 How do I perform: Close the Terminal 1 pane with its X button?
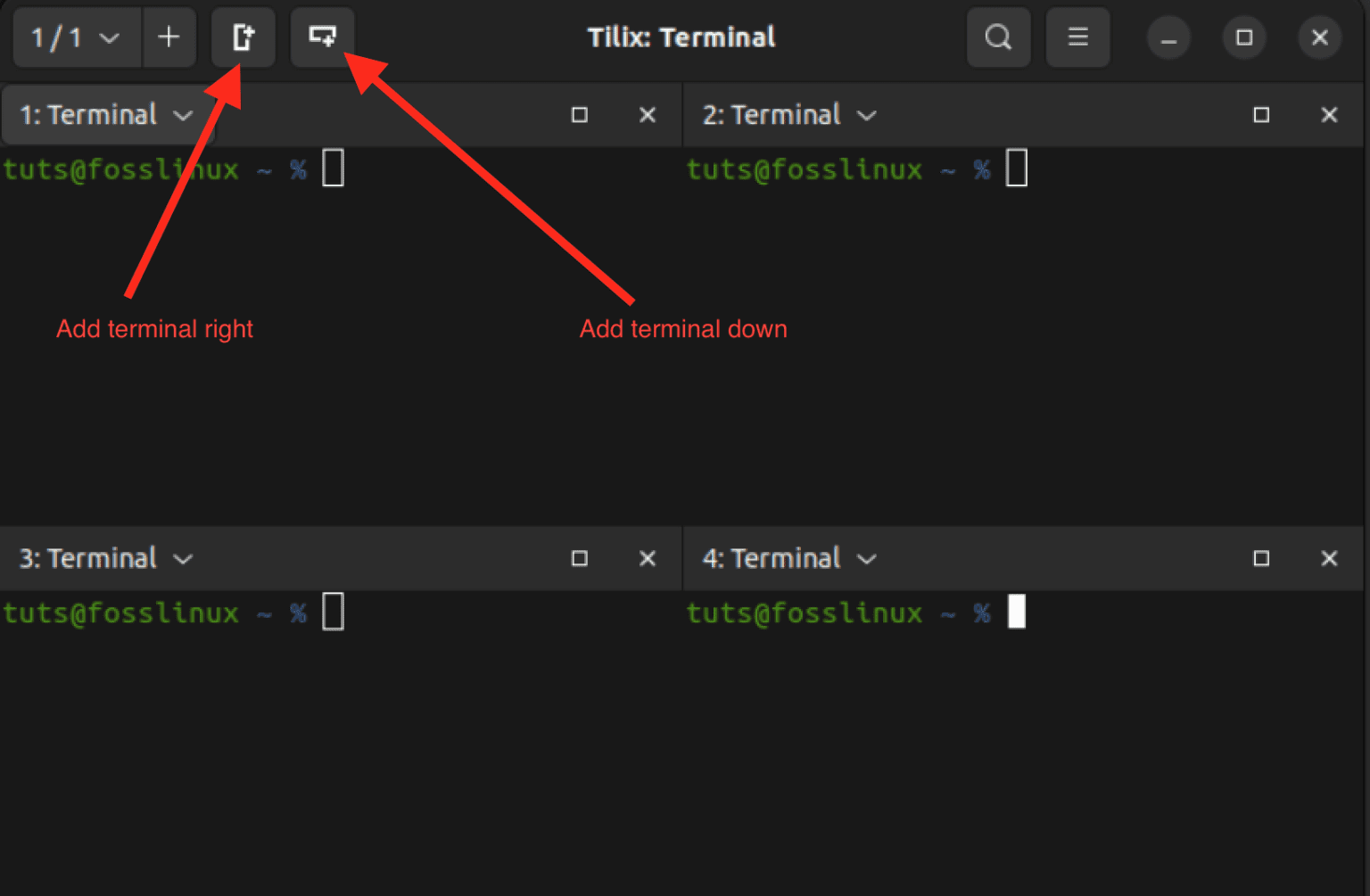pos(648,114)
